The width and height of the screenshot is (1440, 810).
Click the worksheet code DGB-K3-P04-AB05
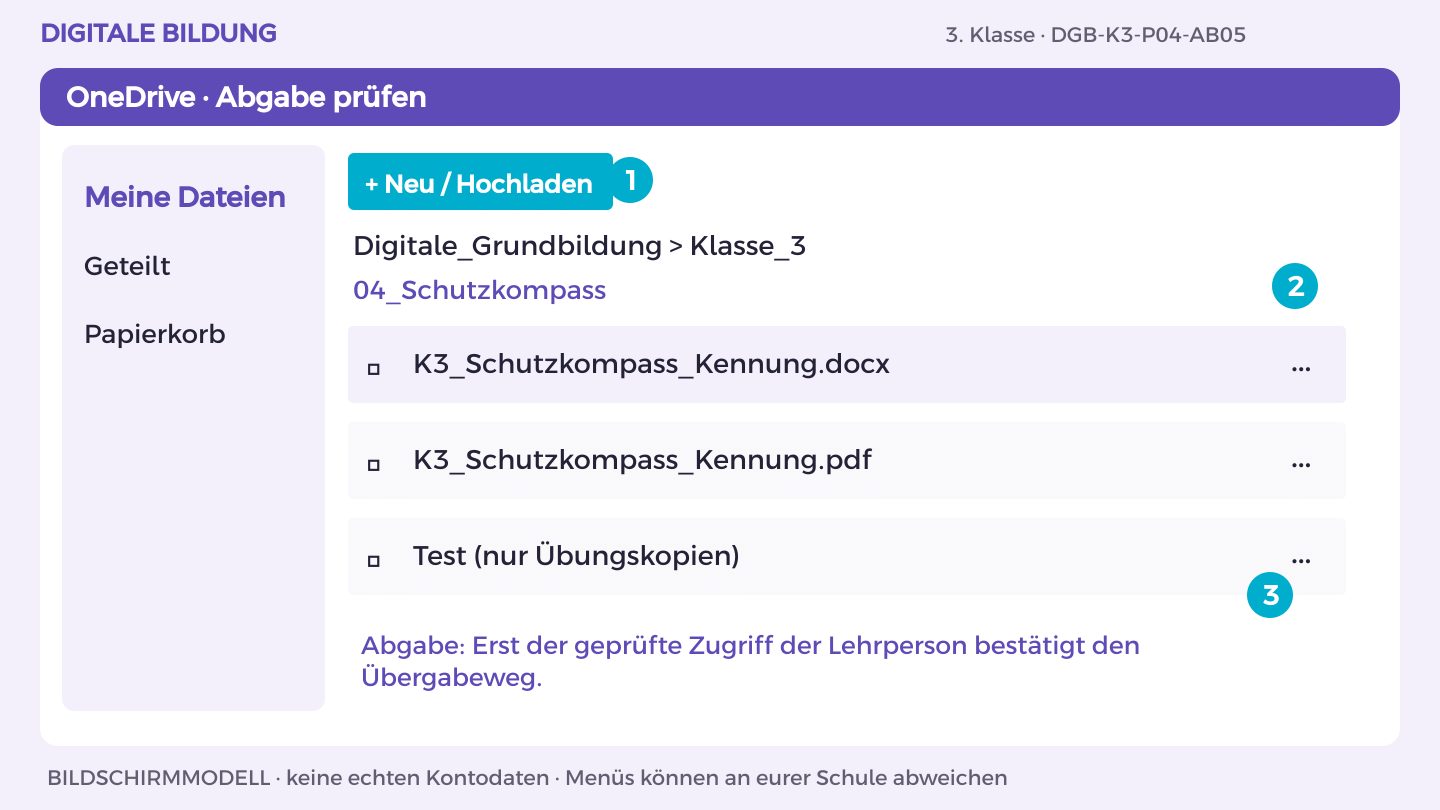(1148, 35)
